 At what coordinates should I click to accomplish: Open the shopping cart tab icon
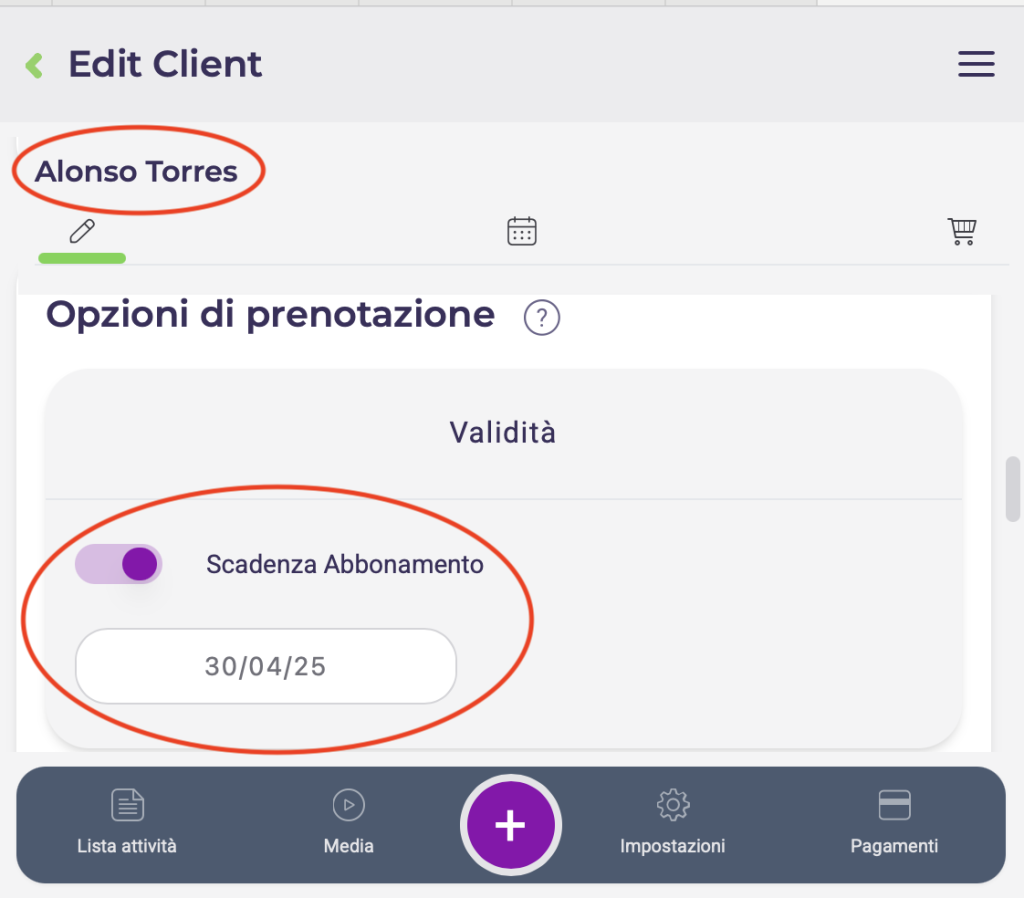[961, 232]
